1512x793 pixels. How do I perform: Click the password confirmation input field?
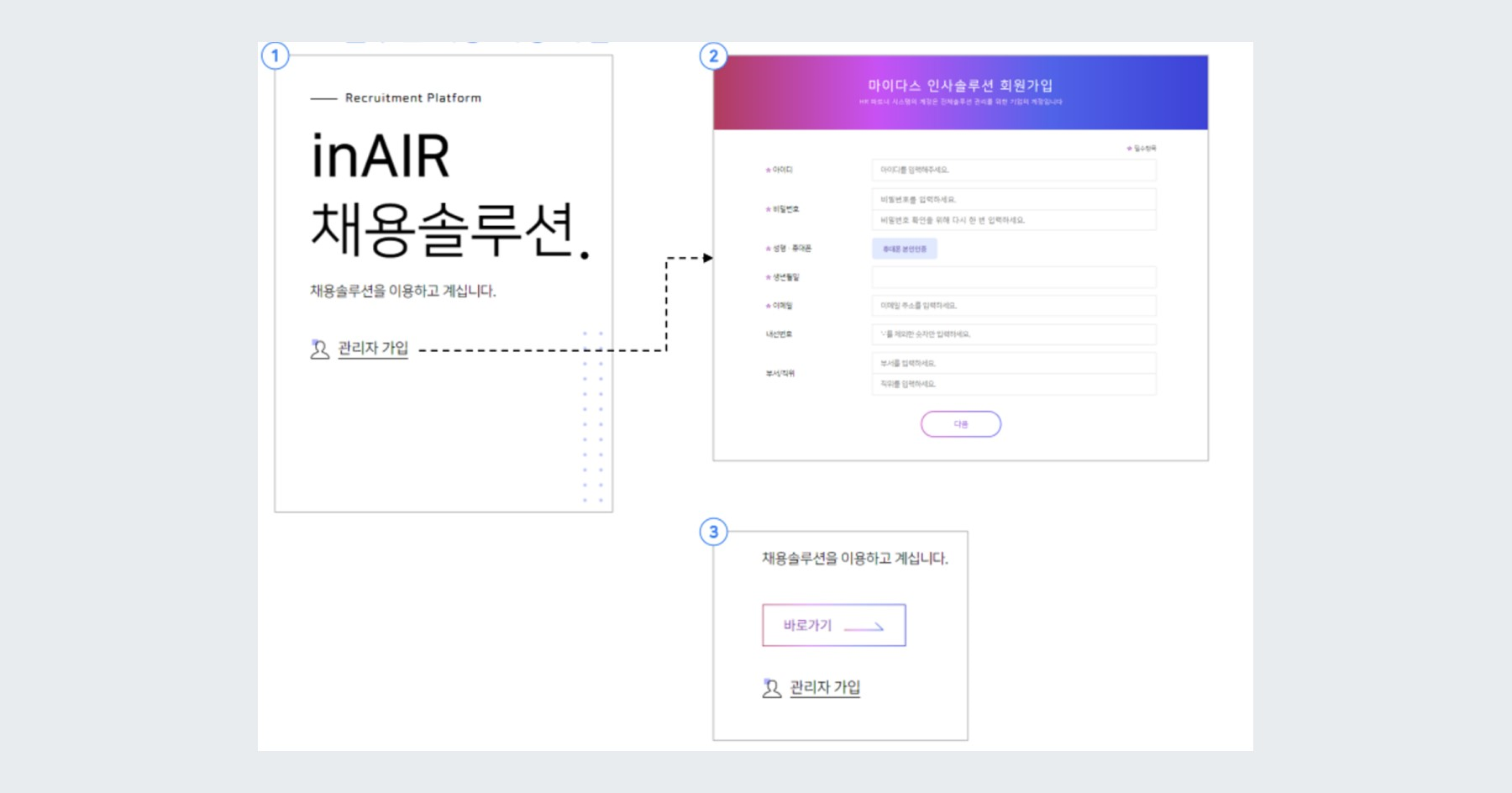point(1013,221)
